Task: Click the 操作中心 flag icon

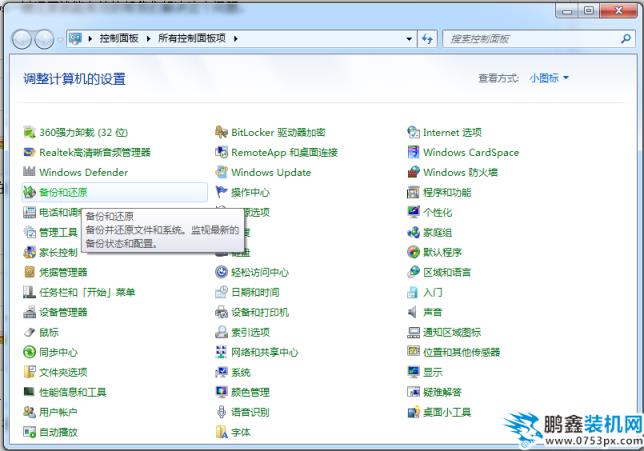Action: pyautogui.click(x=221, y=192)
